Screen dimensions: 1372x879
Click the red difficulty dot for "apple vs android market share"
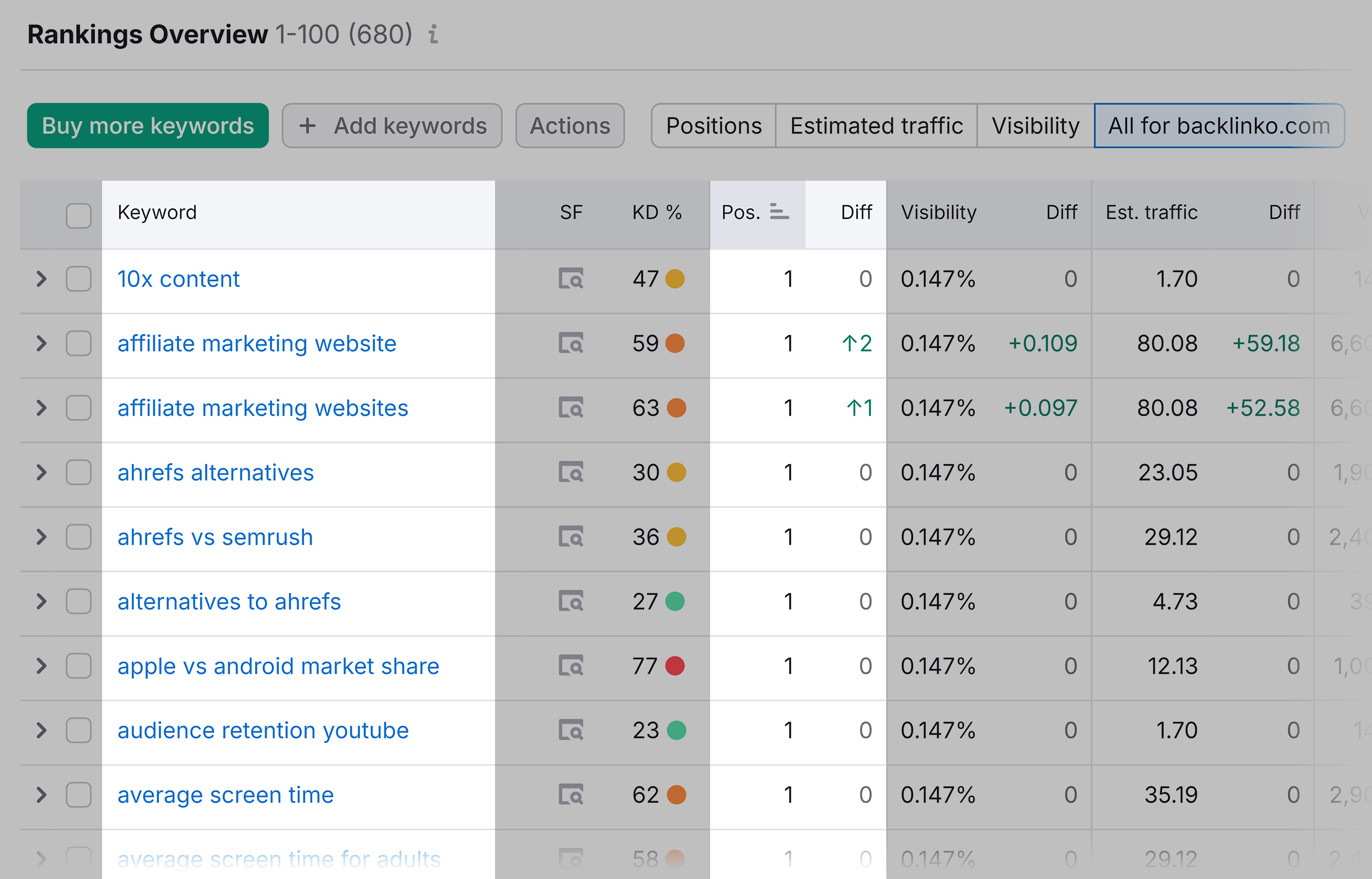676,665
